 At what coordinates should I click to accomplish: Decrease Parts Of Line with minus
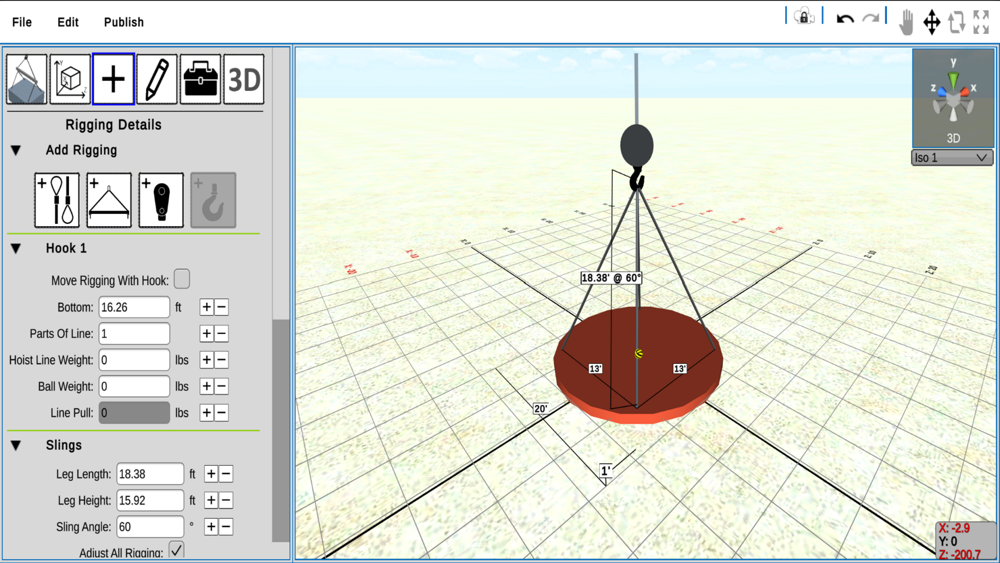(x=221, y=333)
